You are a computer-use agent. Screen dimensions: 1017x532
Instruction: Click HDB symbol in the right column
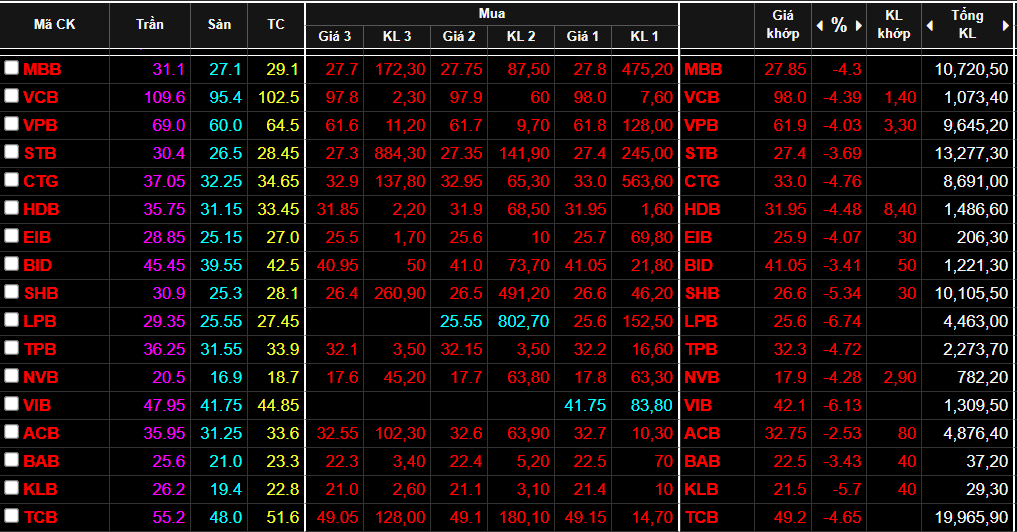tap(703, 209)
